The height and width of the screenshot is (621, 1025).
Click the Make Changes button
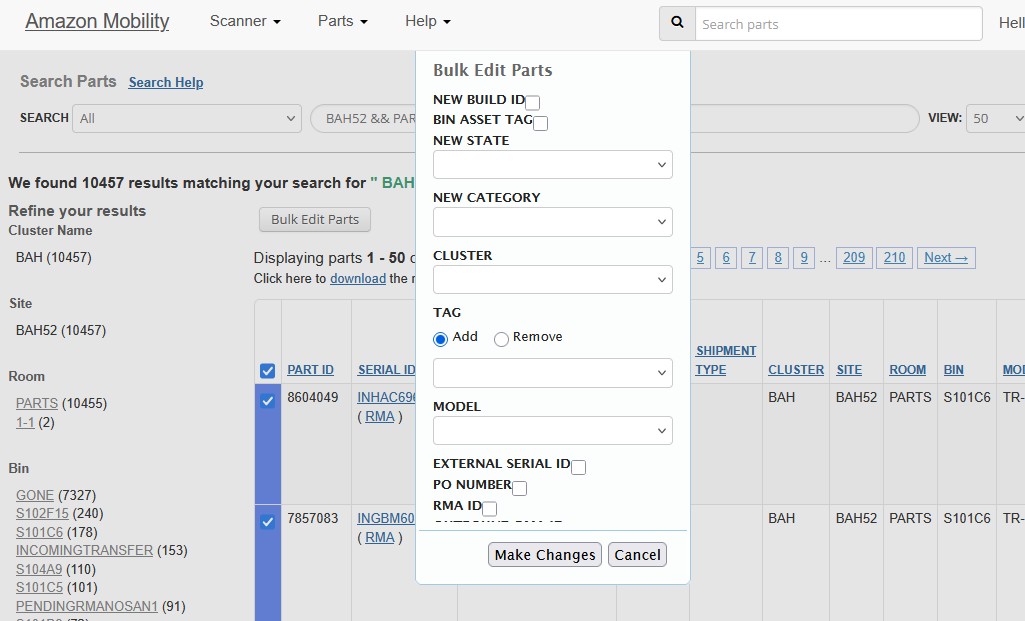tap(544, 554)
